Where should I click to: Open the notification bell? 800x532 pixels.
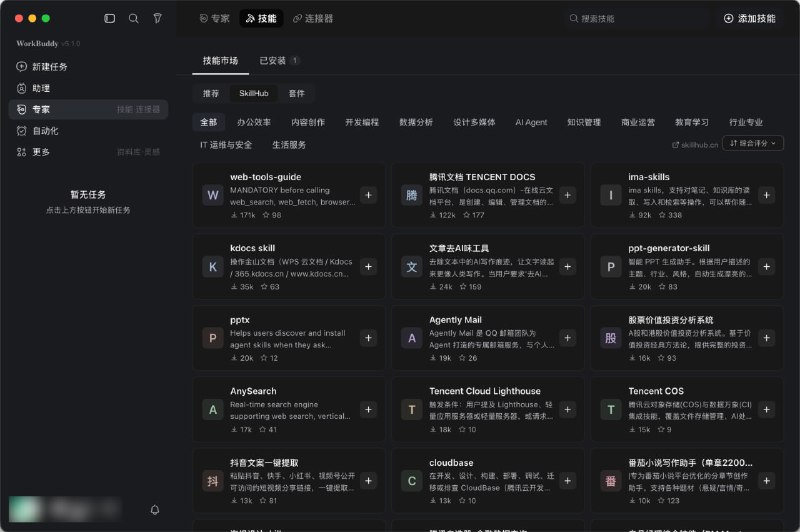[155, 510]
